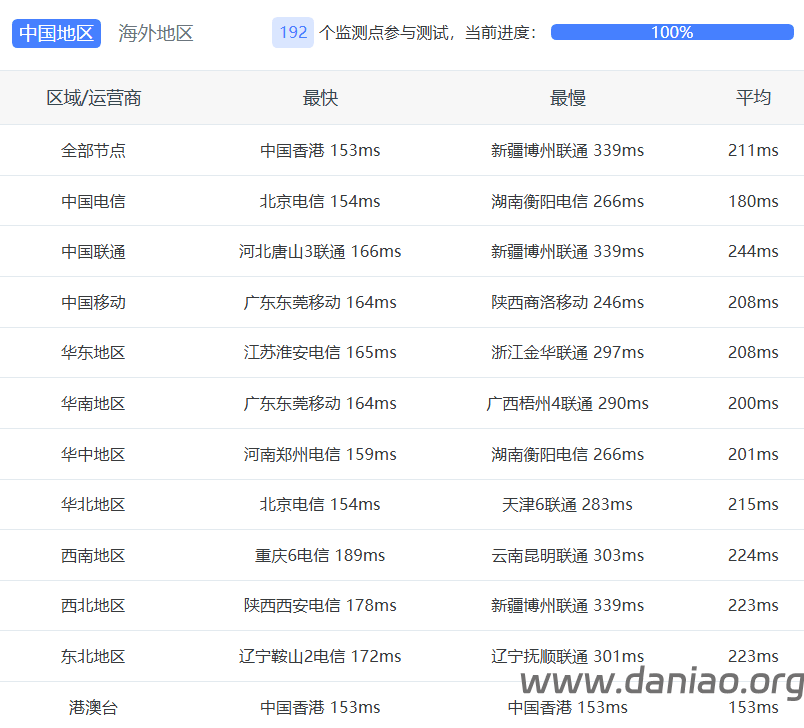Select the 全部节点 row
The height and width of the screenshot is (728, 804).
tap(402, 150)
